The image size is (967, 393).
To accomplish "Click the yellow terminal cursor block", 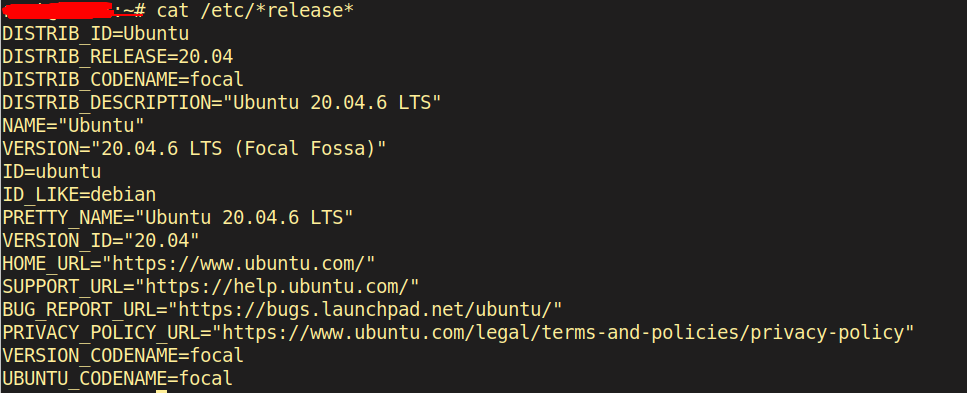I will click(162, 391).
